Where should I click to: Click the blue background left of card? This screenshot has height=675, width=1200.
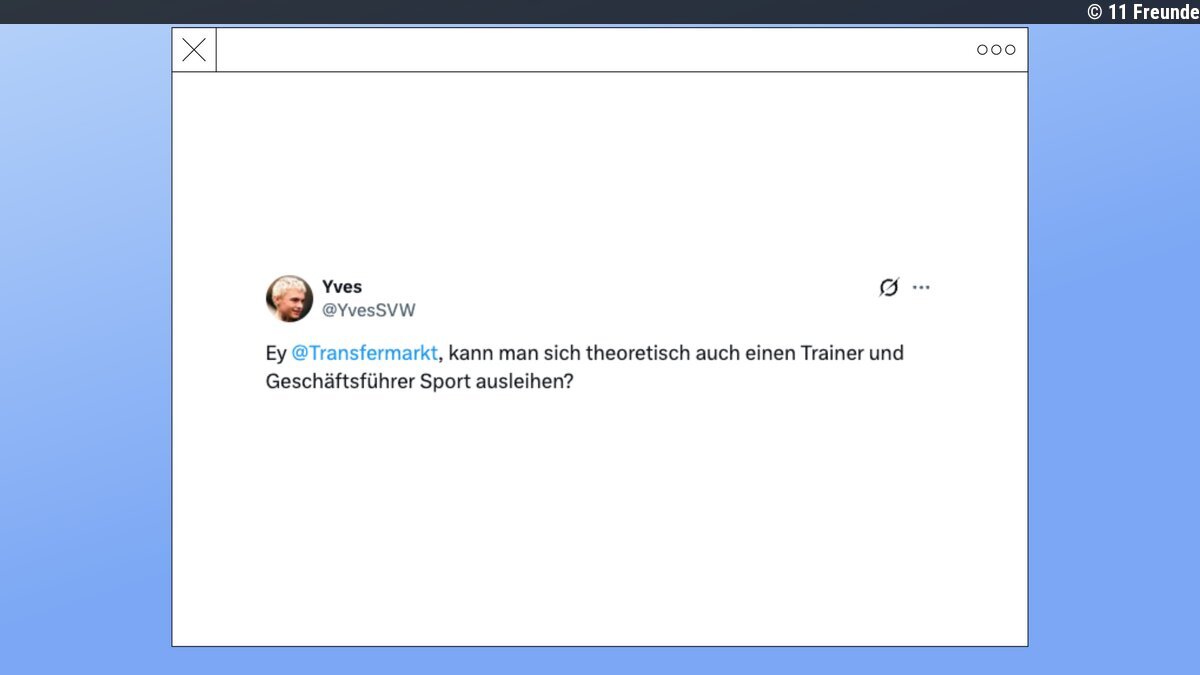[85, 350]
